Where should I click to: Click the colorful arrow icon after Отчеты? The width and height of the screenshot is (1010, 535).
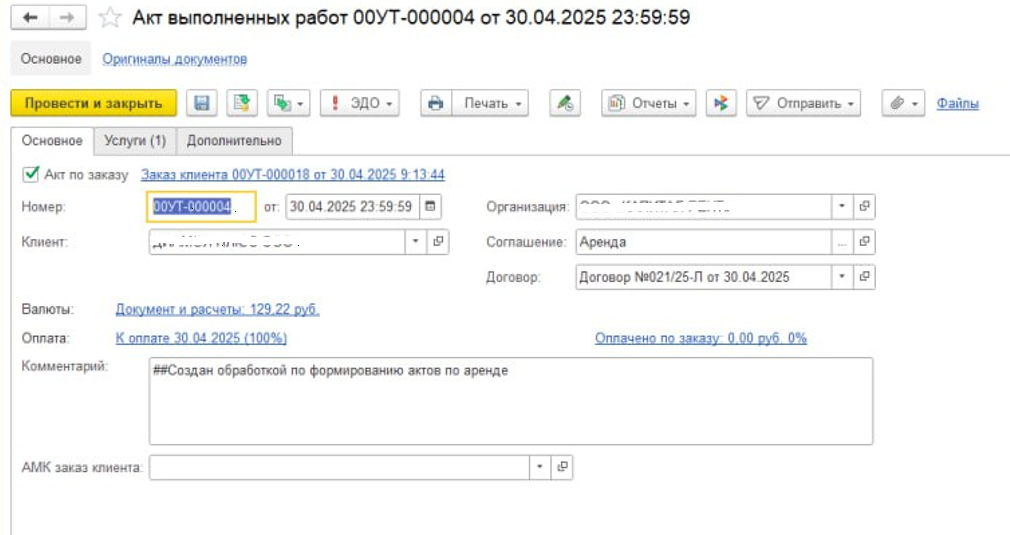[721, 103]
